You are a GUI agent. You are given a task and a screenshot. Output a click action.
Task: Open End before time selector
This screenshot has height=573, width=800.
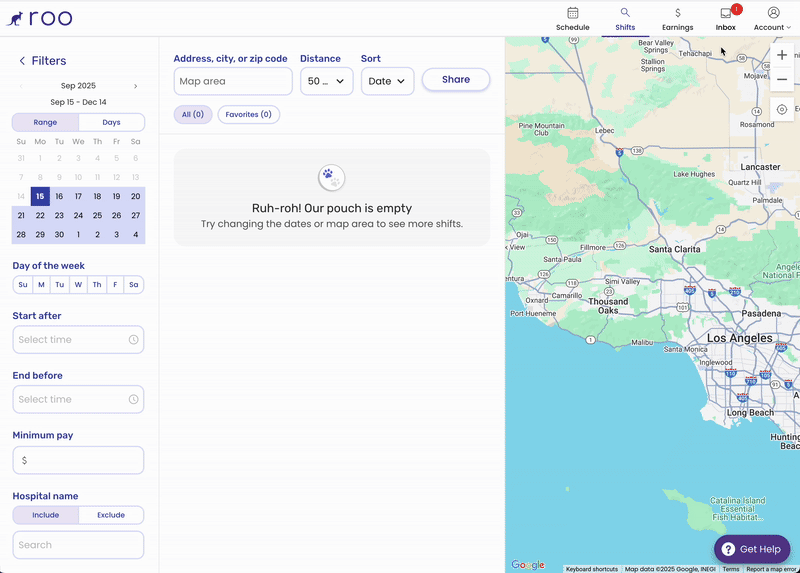pos(78,400)
